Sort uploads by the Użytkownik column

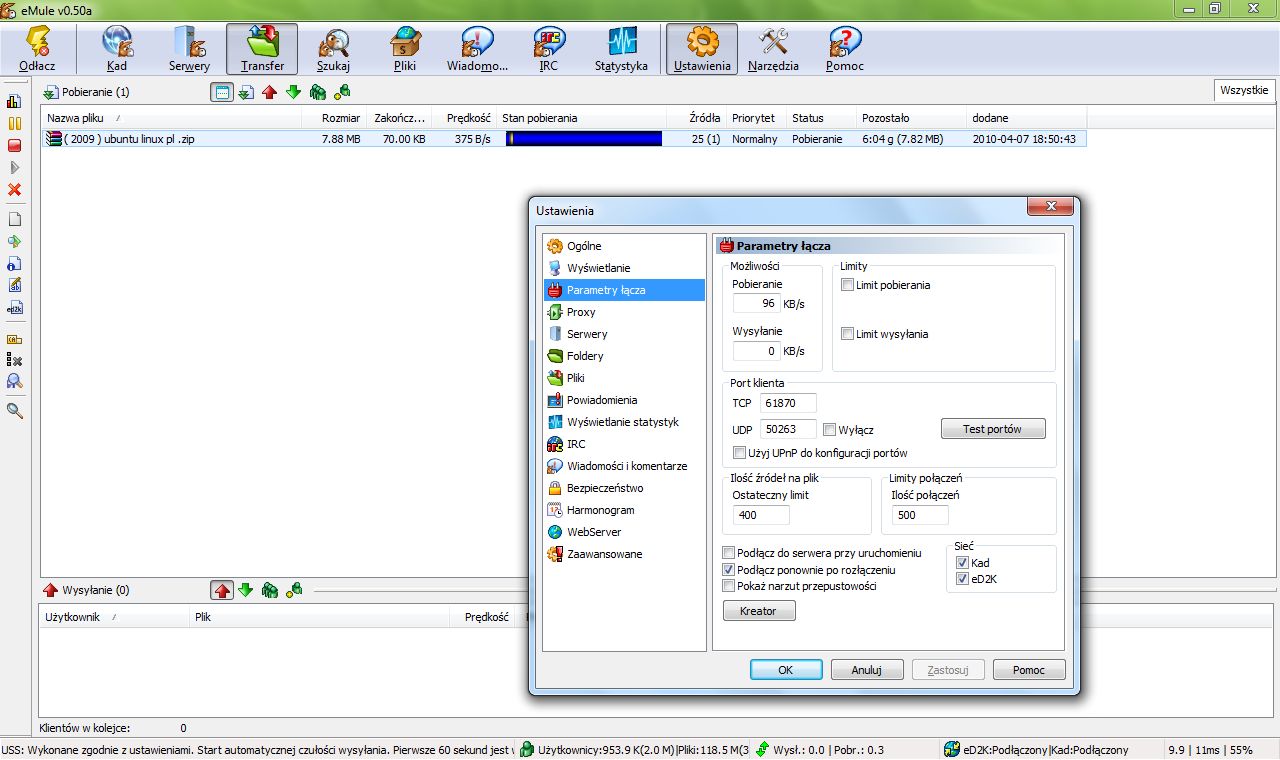click(x=113, y=617)
